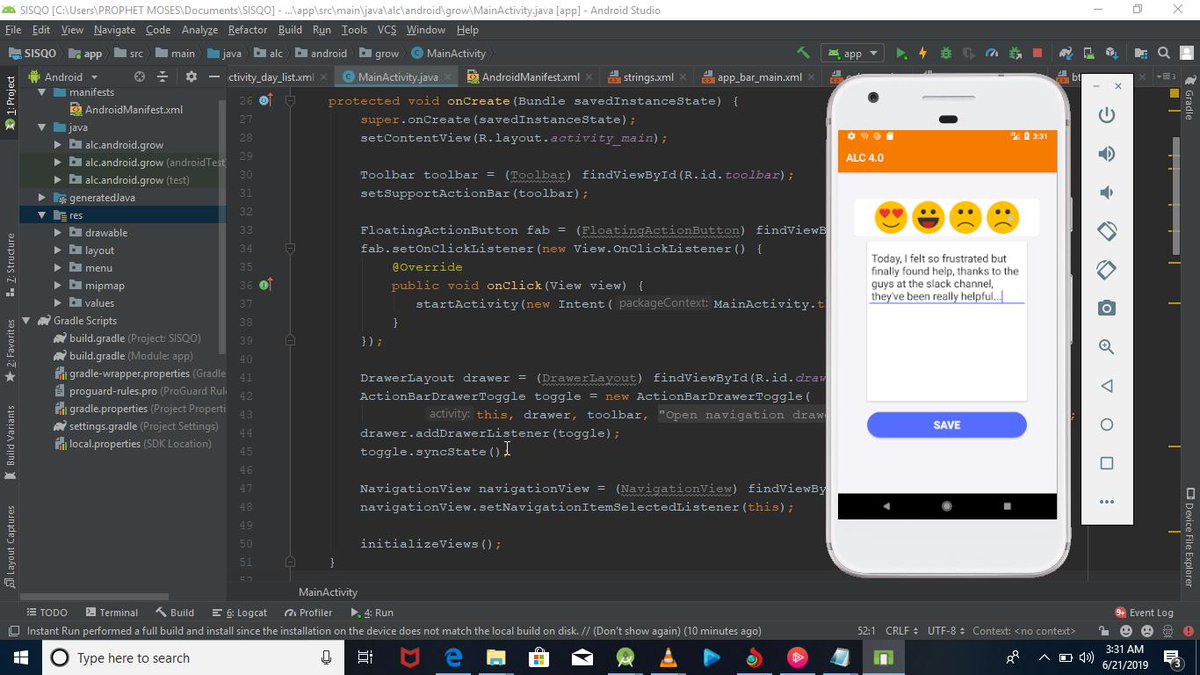Image resolution: width=1200 pixels, height=675 pixels.
Task: Open the Event Log
Action: [x=1143, y=612]
